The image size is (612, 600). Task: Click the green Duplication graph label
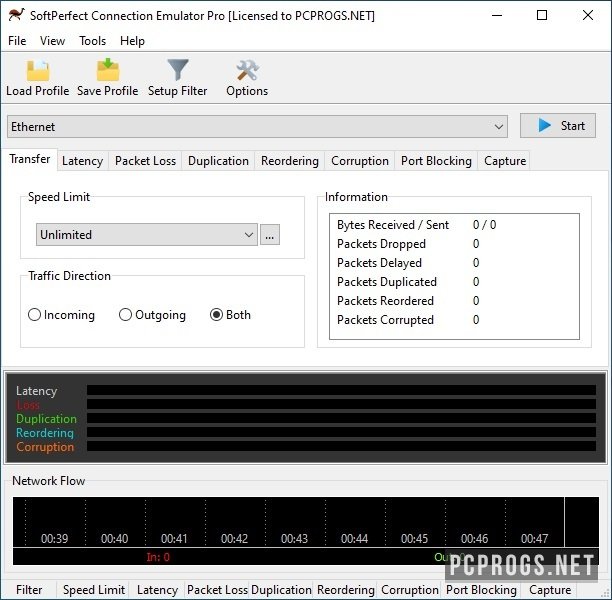pos(46,419)
